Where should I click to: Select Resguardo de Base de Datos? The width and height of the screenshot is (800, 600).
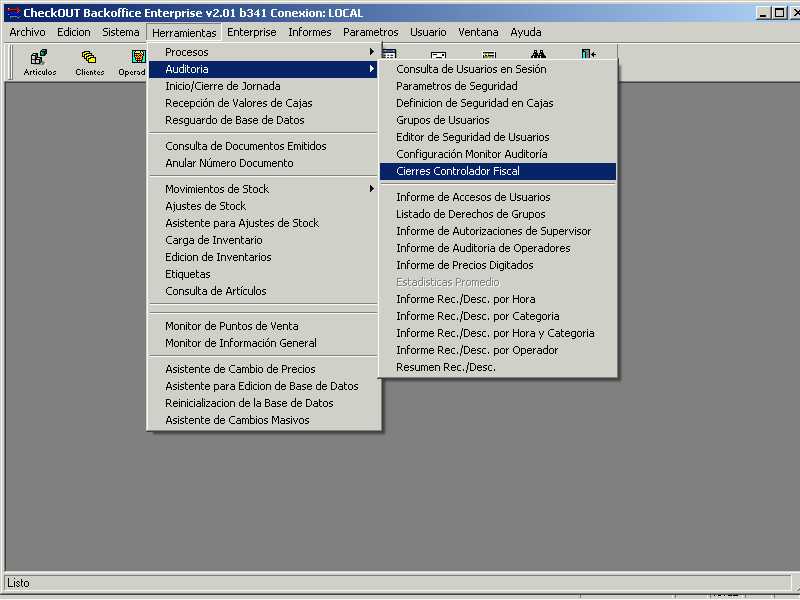(263, 120)
